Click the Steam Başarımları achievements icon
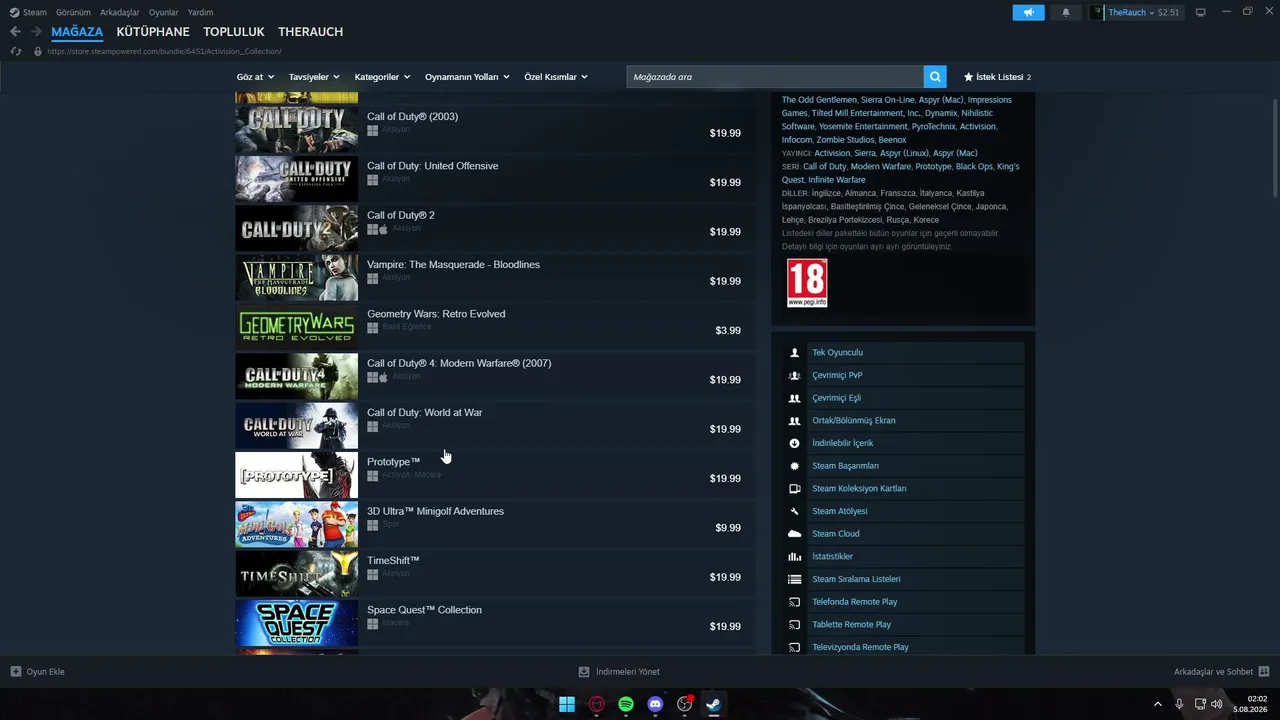1280x720 pixels. 794,466
